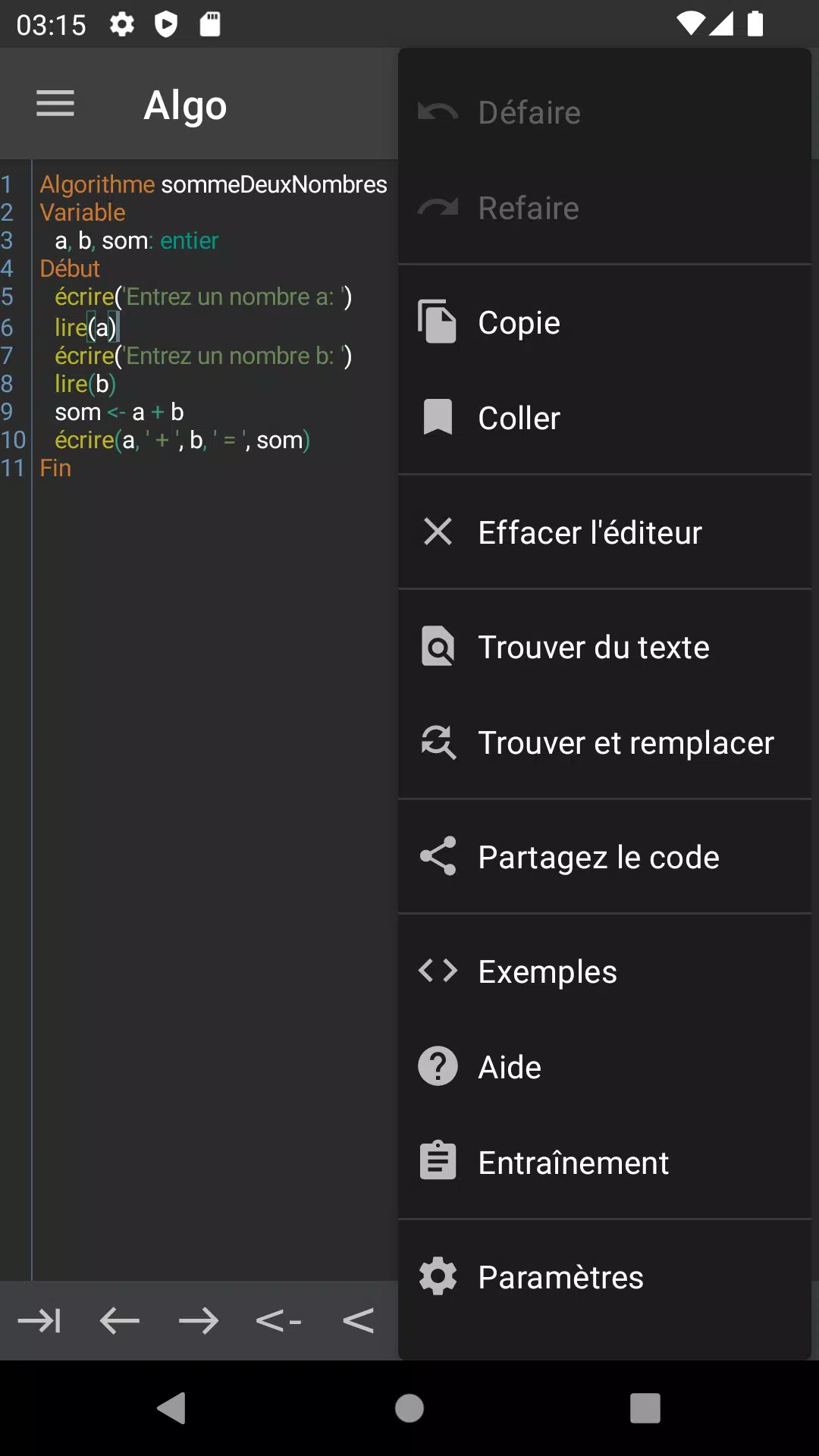This screenshot has height=1456, width=819.
Task: Tap the Coller bookmark icon
Action: (x=438, y=417)
